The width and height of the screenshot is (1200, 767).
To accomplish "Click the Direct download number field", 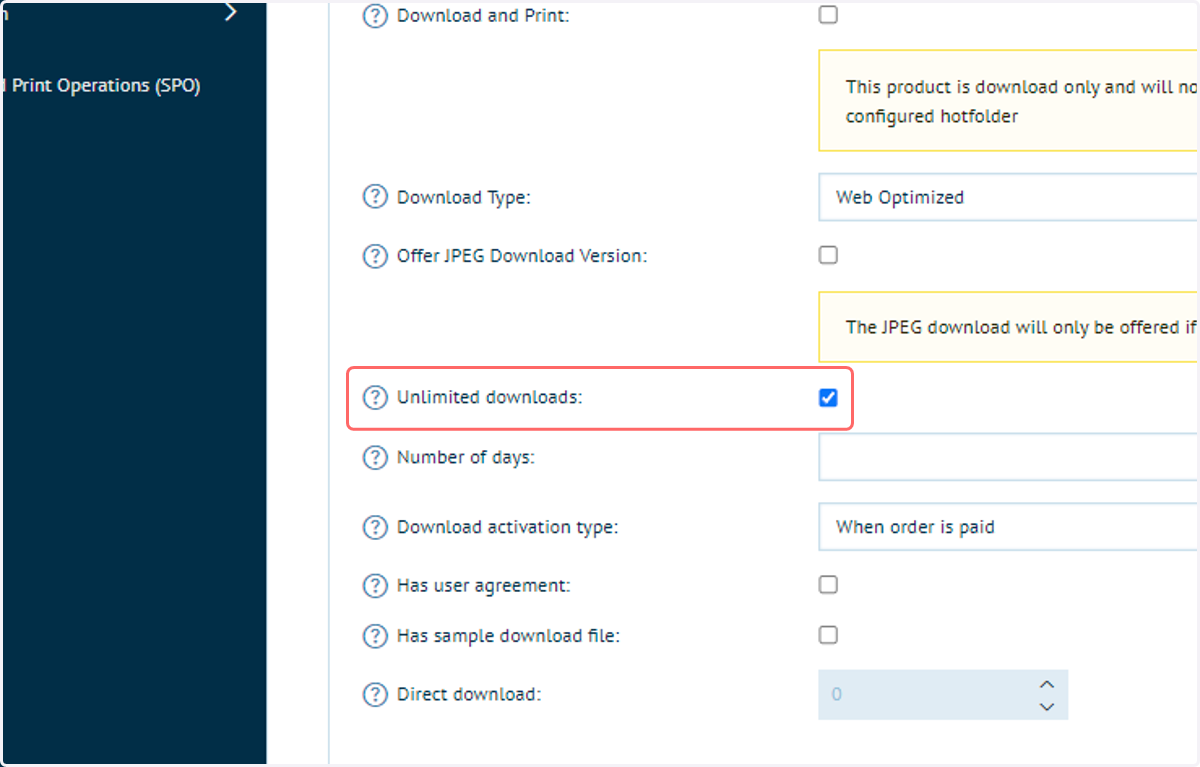I will click(943, 695).
